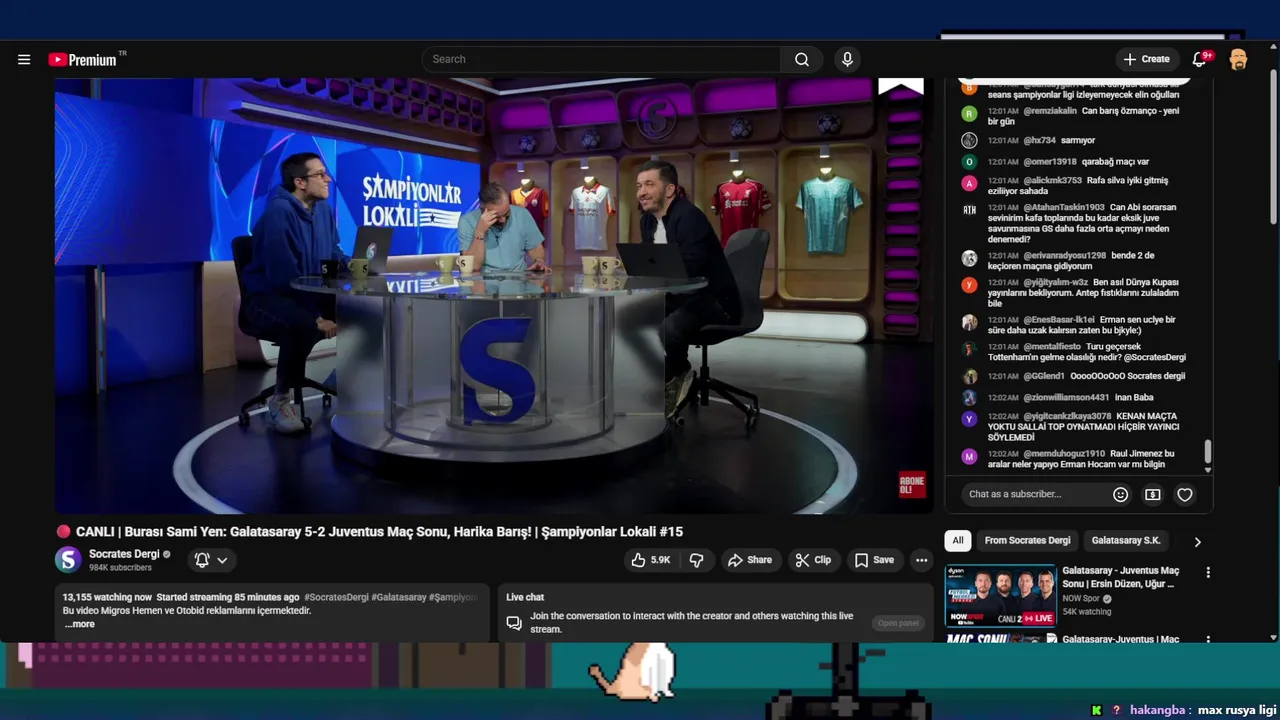Viewport: 1280px width, 720px height.
Task: Dislike the video with thumbs-down button
Action: [x=697, y=560]
